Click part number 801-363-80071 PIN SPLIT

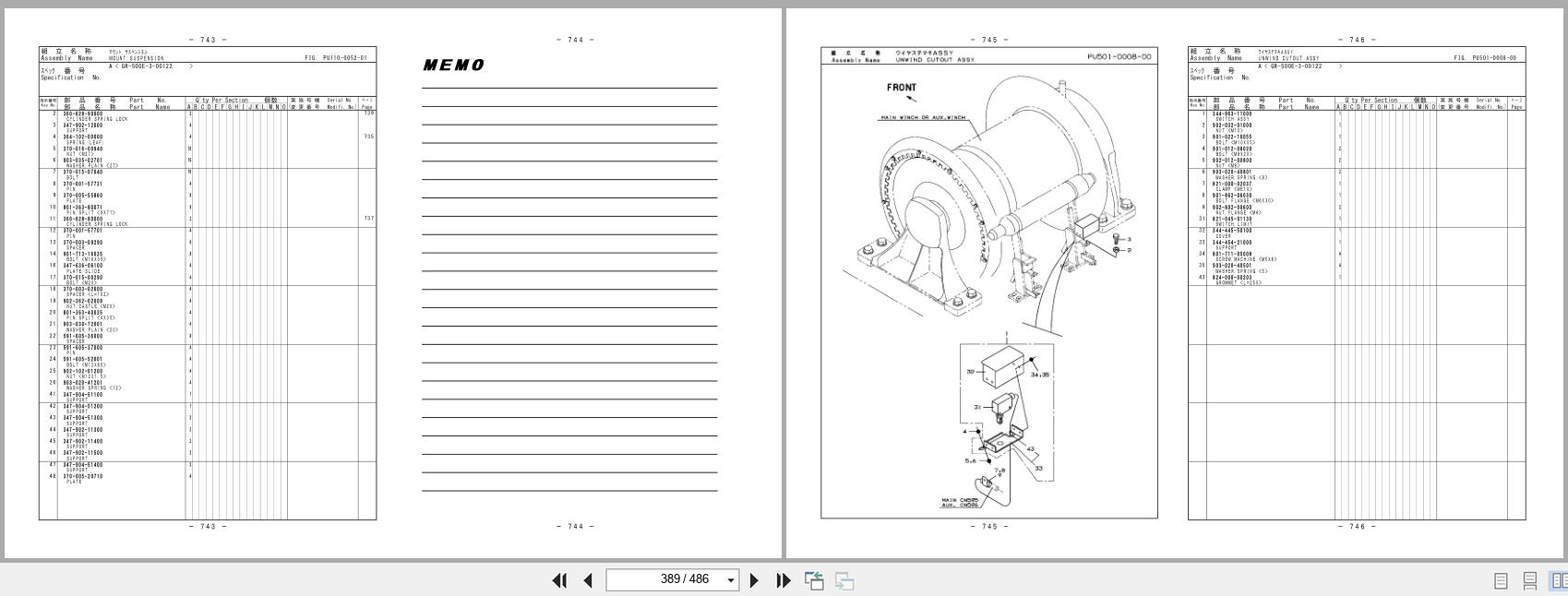[x=83, y=208]
